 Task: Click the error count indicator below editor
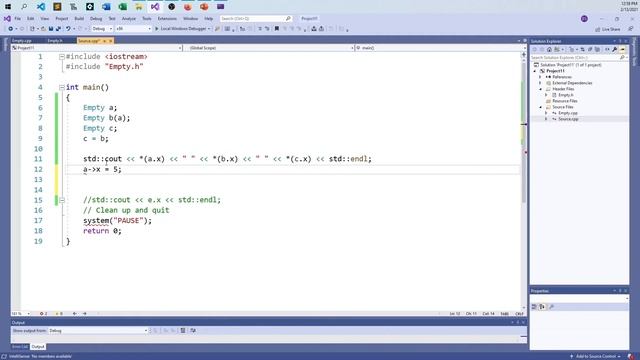pyautogui.click(x=43, y=313)
